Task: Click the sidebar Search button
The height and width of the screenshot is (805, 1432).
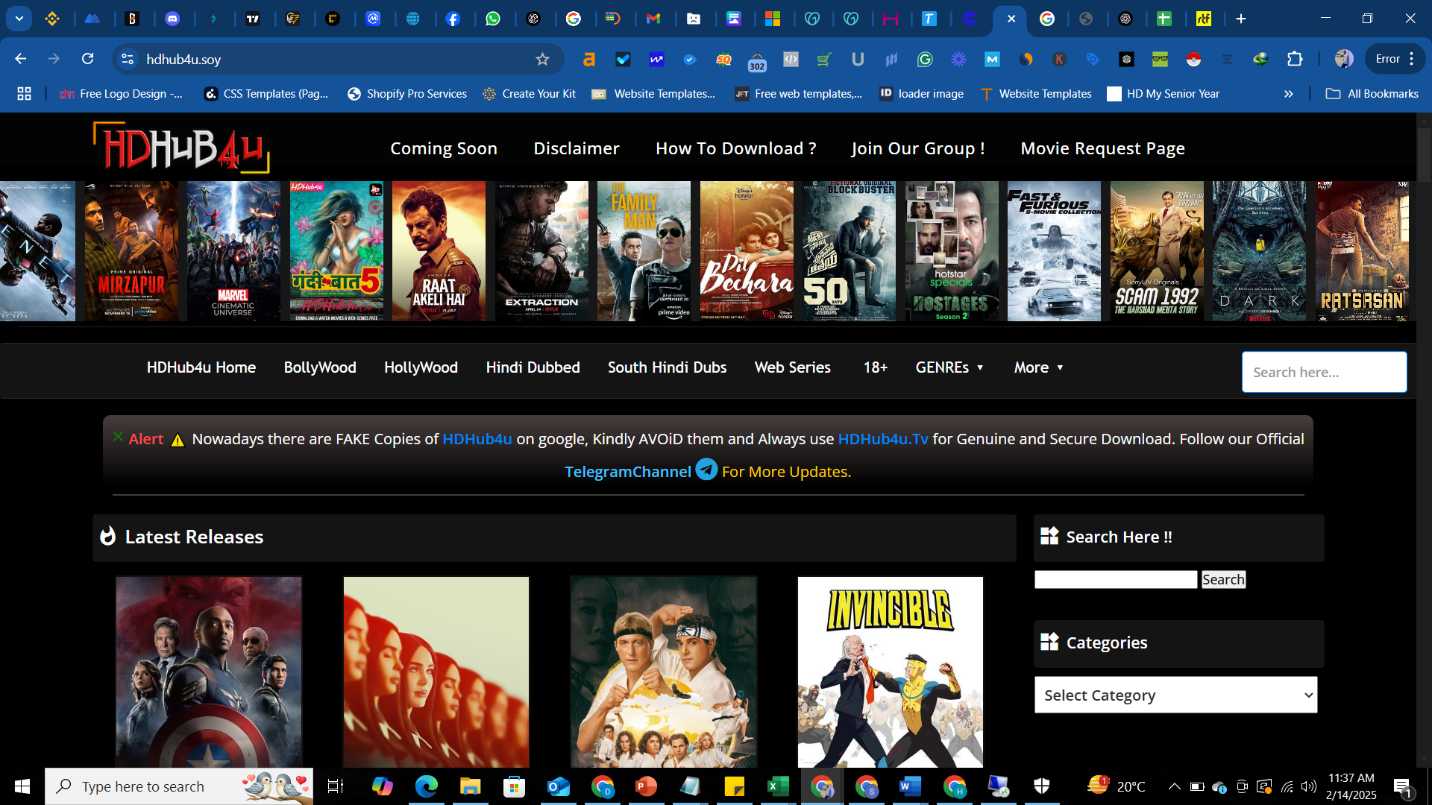Action: 1223,579
